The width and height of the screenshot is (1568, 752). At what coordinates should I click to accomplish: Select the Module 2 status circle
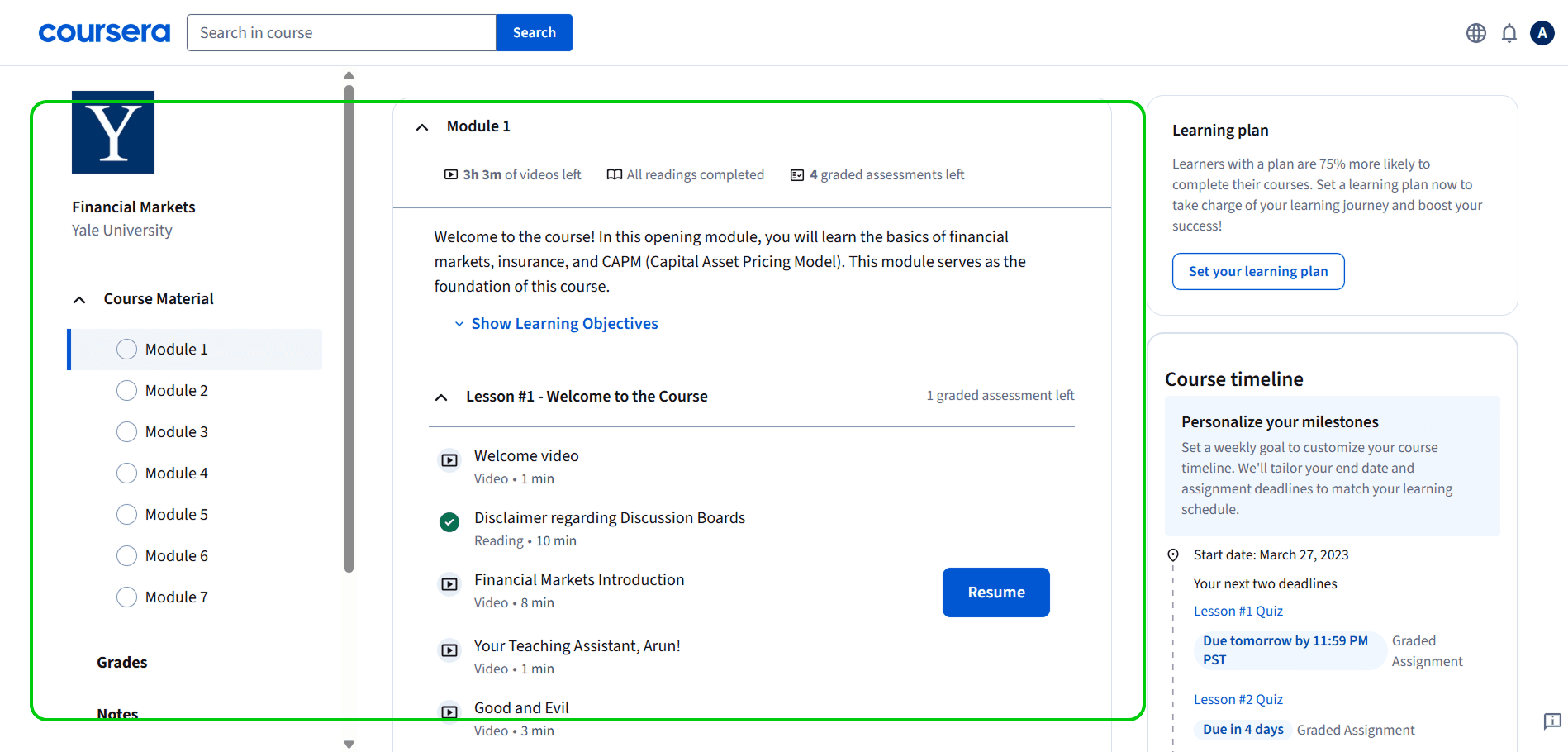pos(126,391)
